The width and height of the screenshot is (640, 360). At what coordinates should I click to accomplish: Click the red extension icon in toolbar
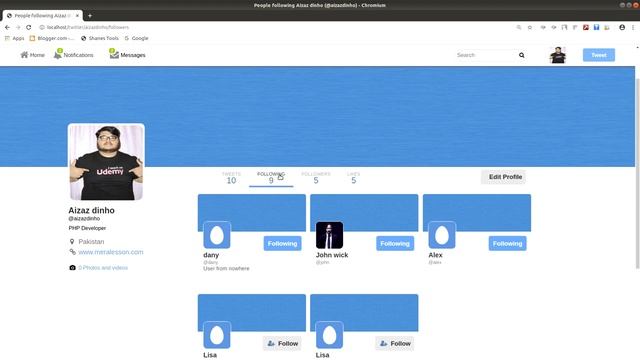point(586,27)
